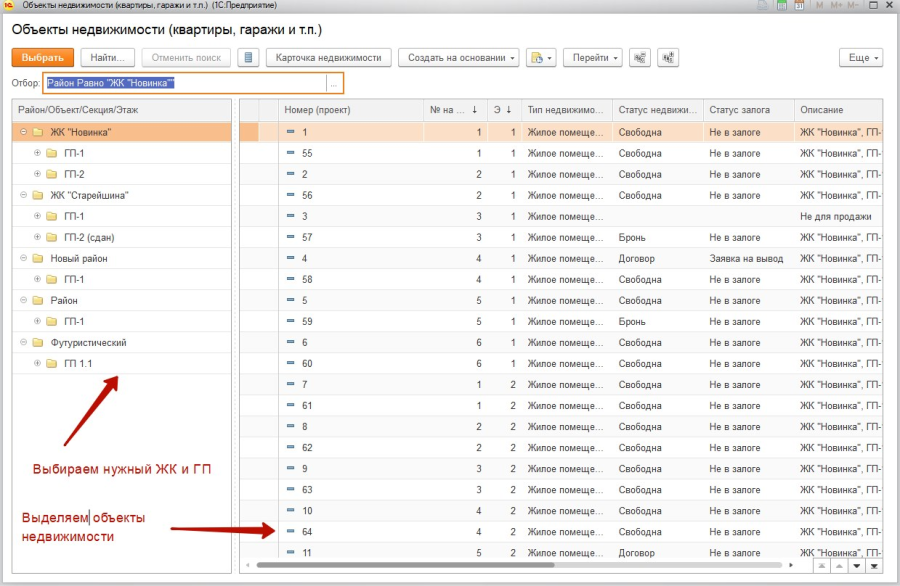Open the Еще menu
This screenshot has height=586, width=900.
coord(863,58)
